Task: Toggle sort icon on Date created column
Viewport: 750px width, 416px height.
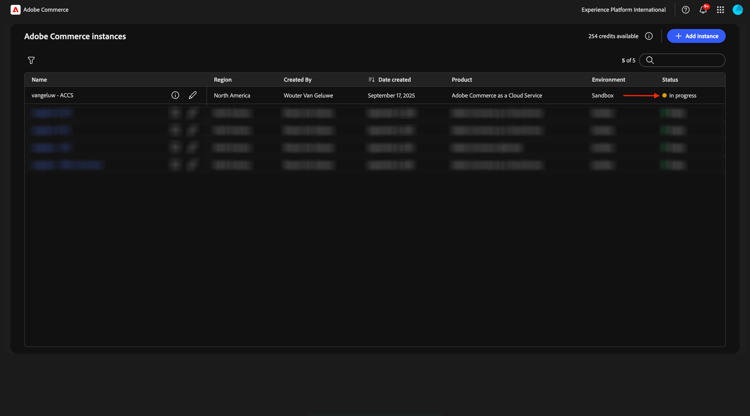Action: click(371, 79)
